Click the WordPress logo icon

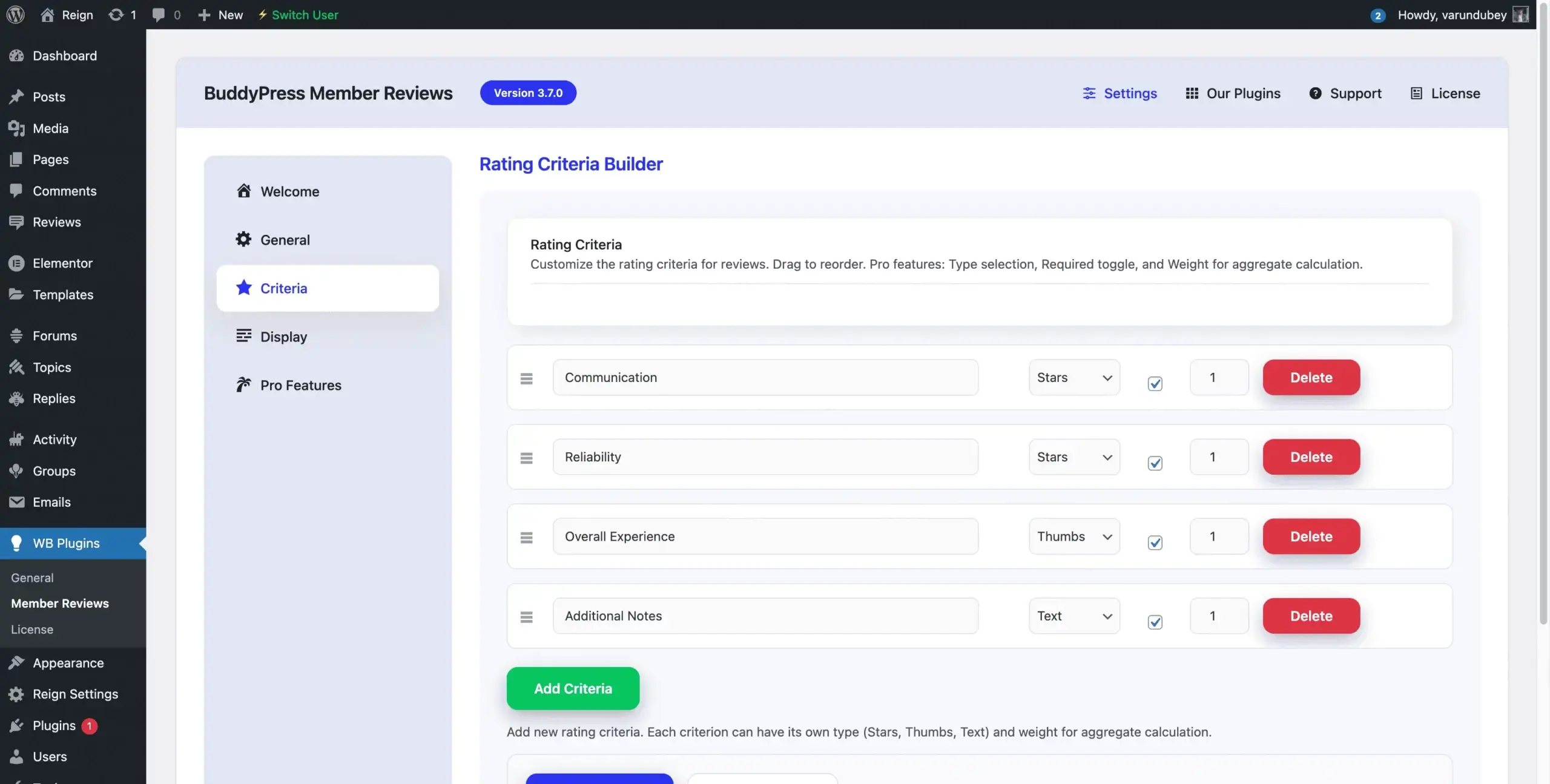[15, 15]
